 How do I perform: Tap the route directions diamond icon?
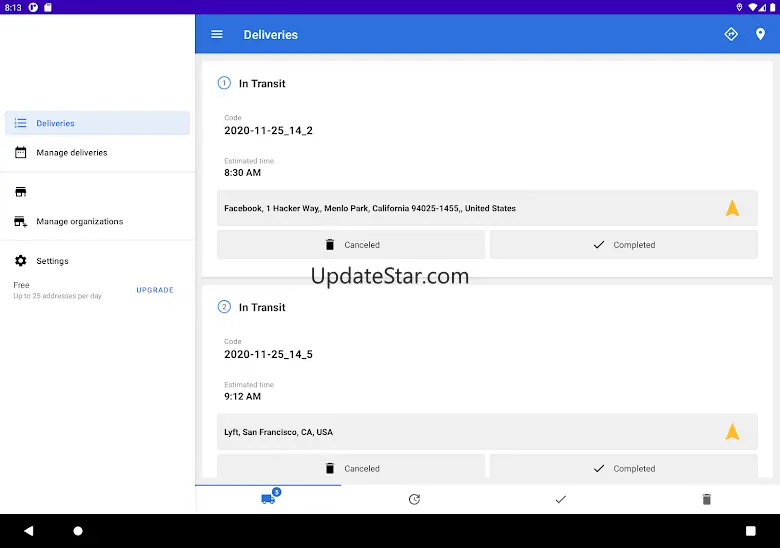tap(731, 34)
